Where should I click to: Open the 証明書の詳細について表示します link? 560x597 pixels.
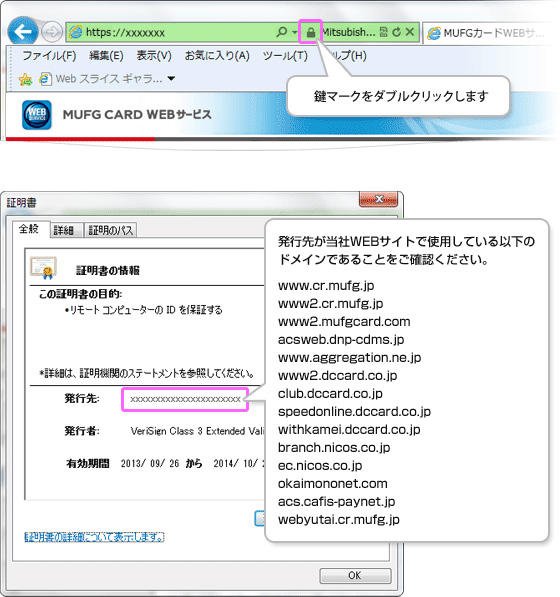pyautogui.click(x=94, y=537)
